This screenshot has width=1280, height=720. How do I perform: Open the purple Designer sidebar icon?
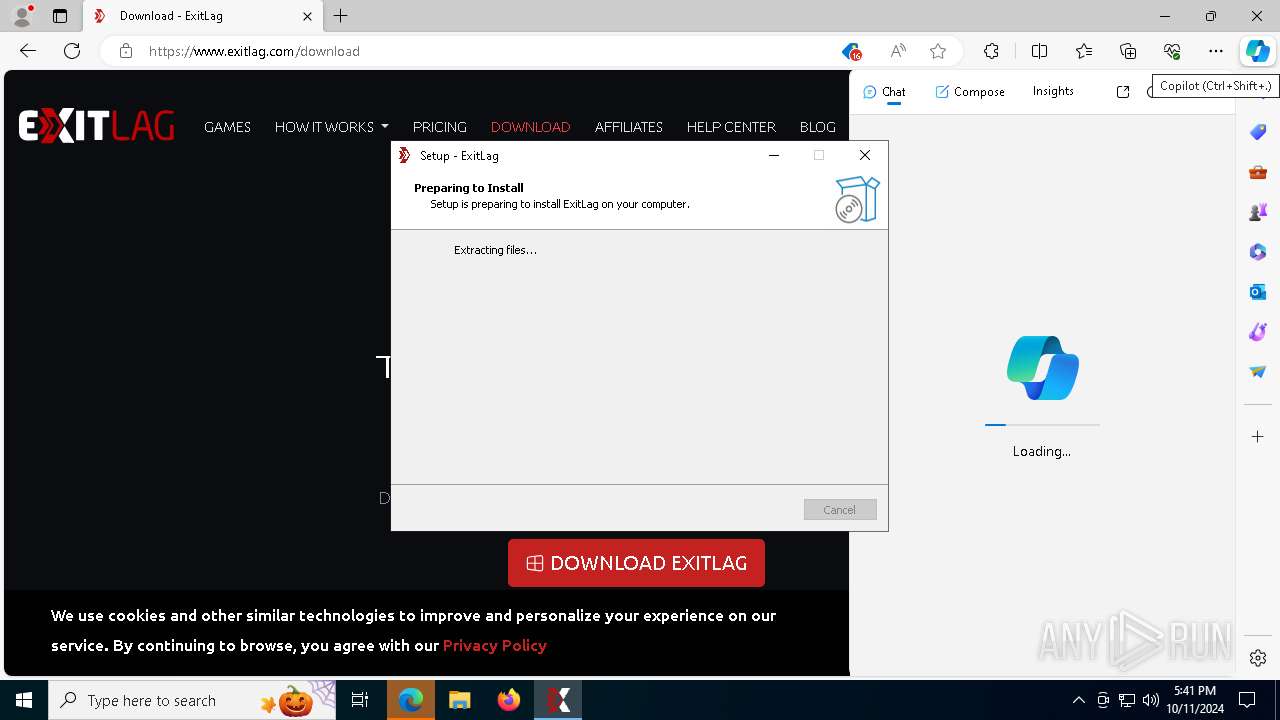[x=1258, y=331]
